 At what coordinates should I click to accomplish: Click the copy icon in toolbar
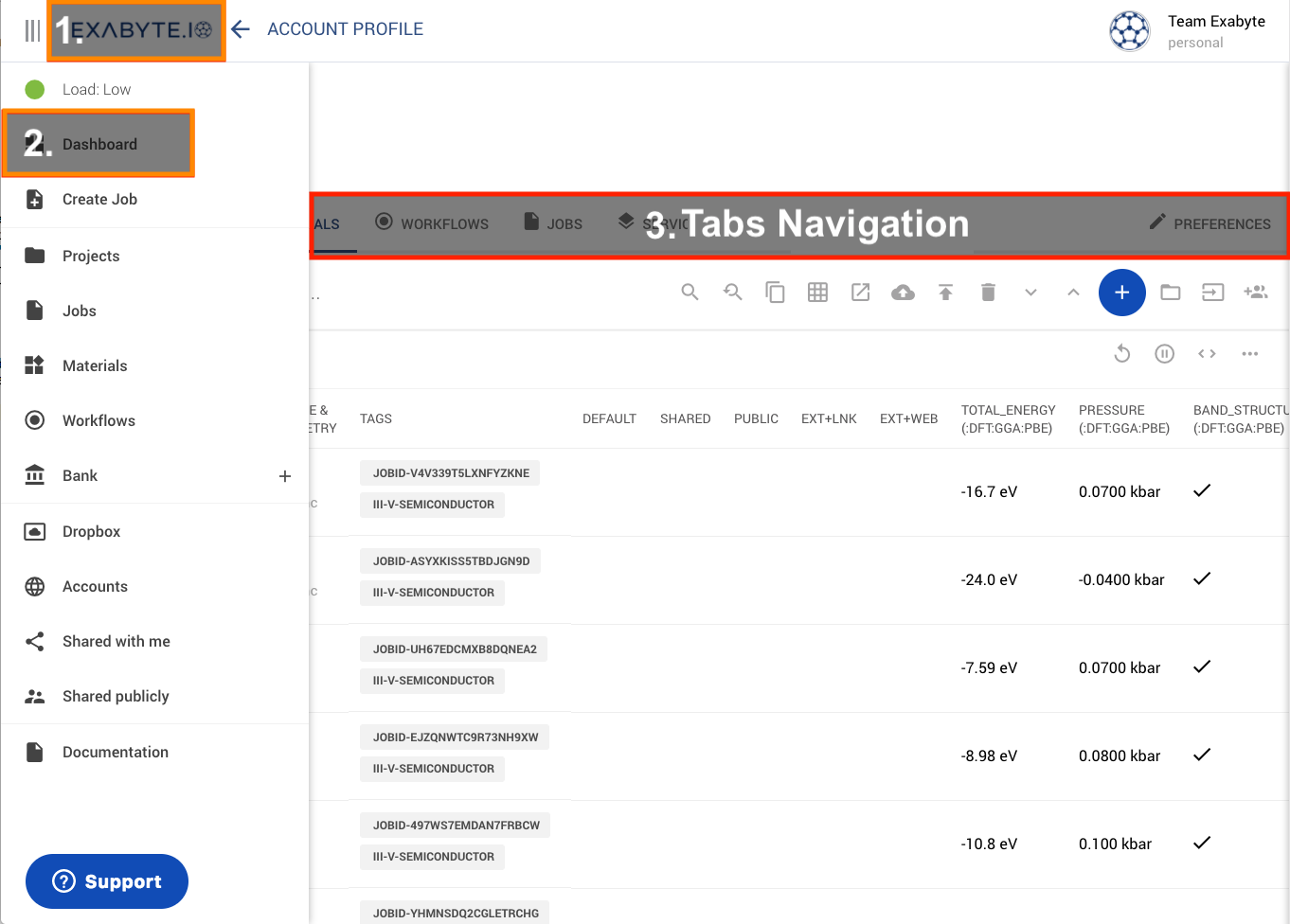click(x=775, y=293)
